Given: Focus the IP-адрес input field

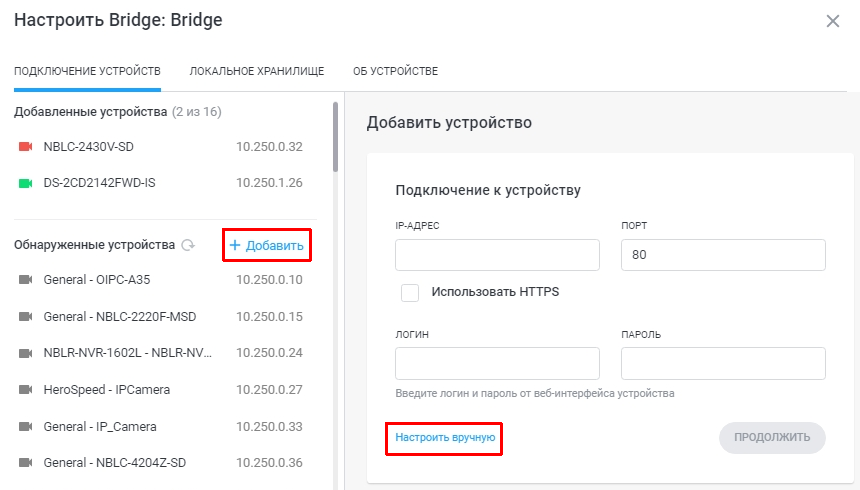Looking at the screenshot, I should [497, 255].
